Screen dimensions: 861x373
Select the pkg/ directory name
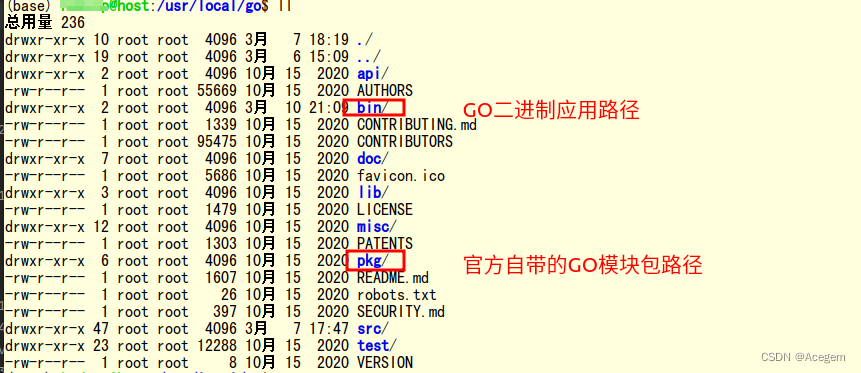pos(373,261)
